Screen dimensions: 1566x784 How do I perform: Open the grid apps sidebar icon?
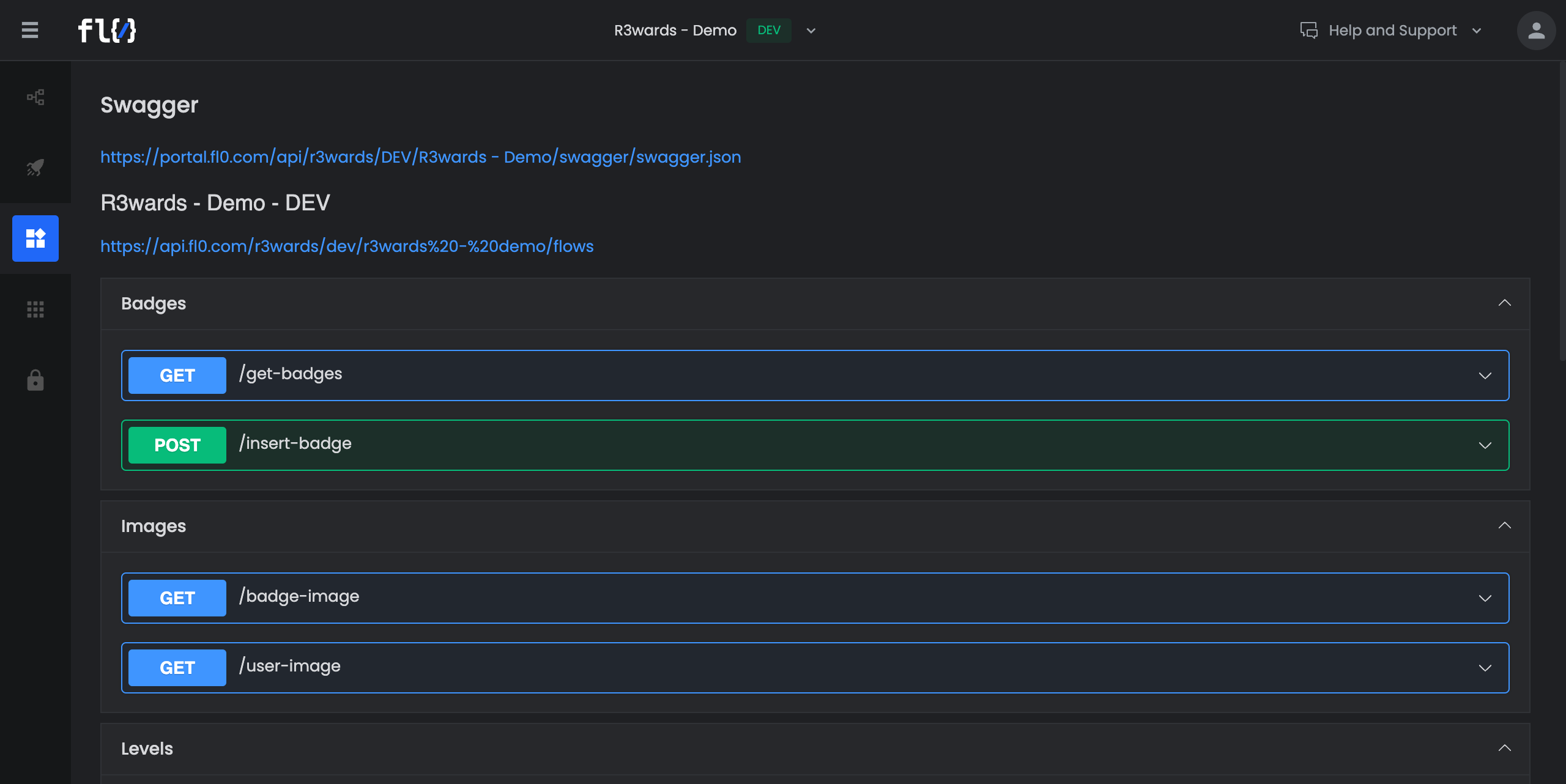click(x=35, y=309)
